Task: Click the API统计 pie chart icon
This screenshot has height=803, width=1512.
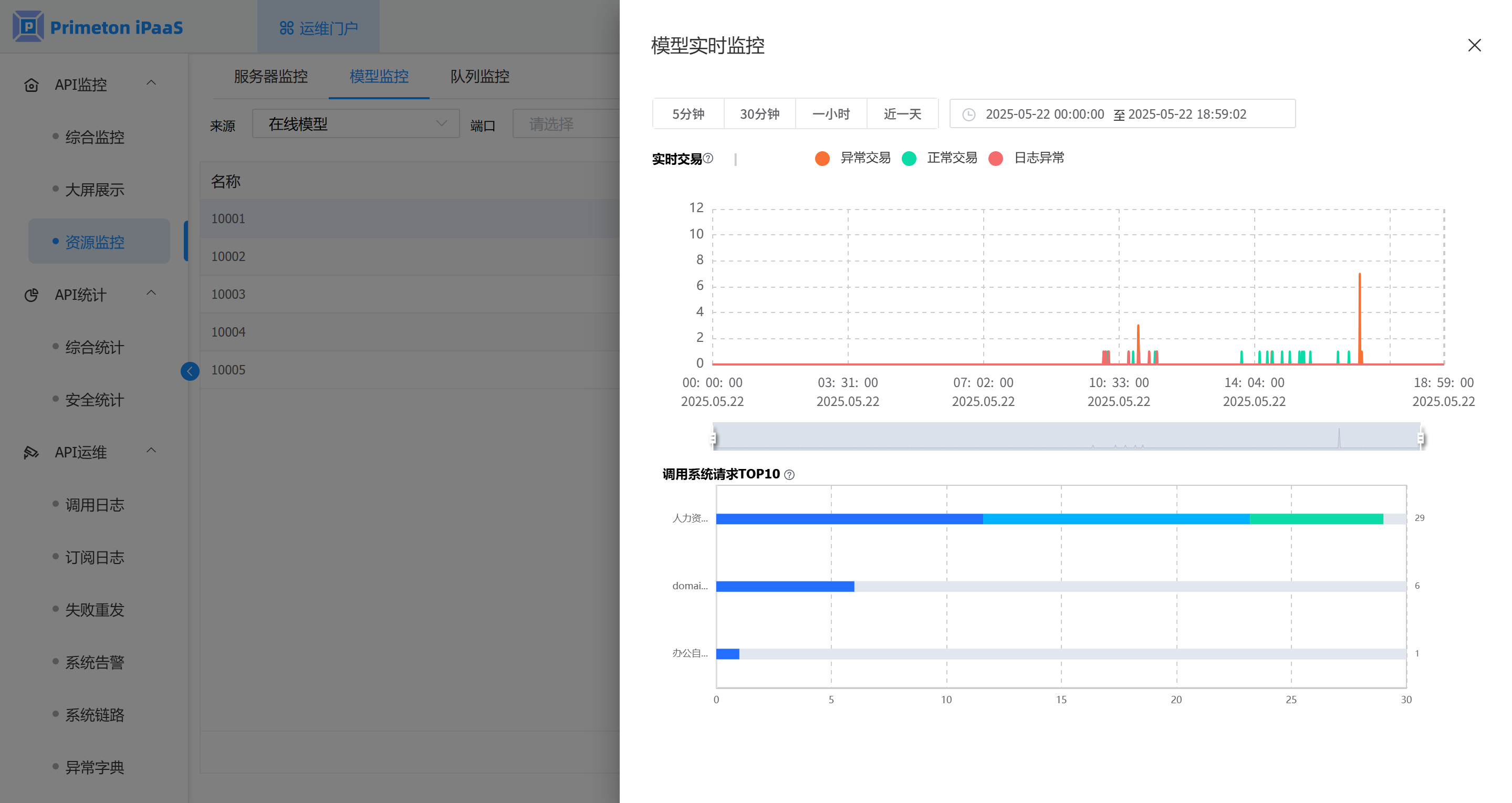Action: (31, 295)
